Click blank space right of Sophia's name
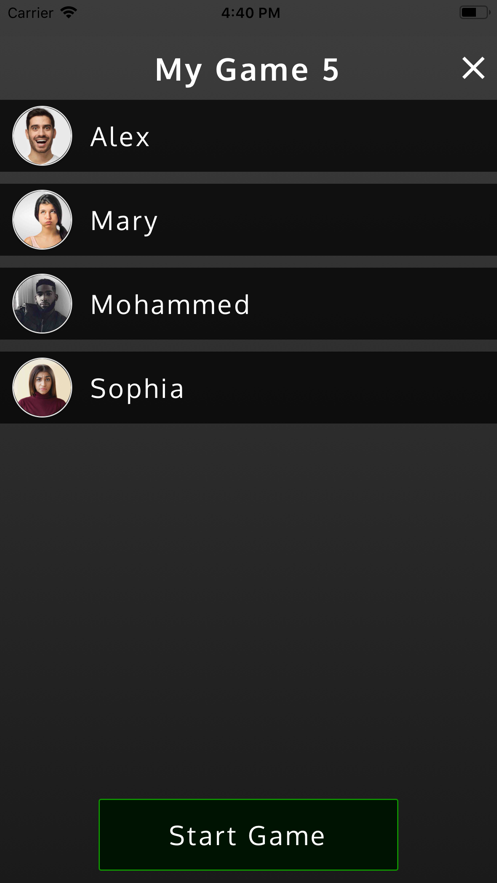The image size is (497, 883). (x=341, y=387)
